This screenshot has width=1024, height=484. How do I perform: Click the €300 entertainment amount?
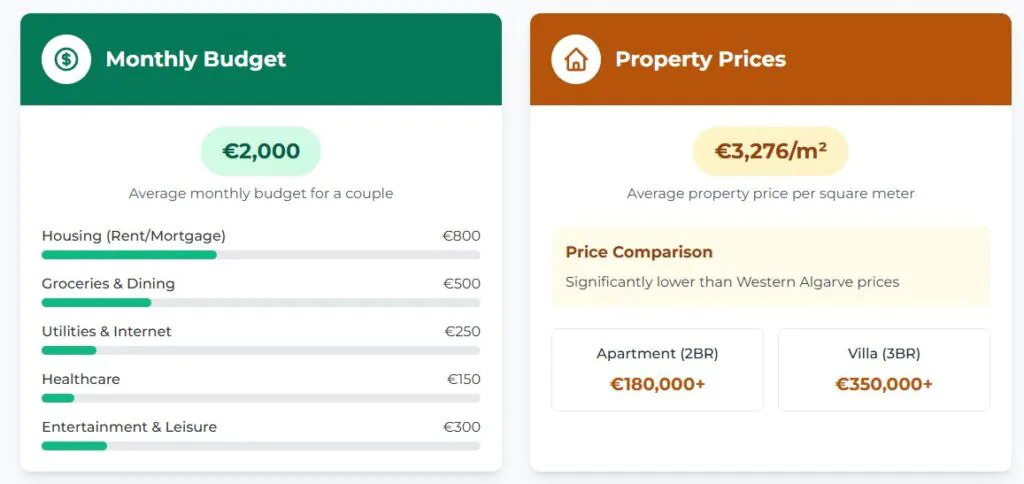click(x=461, y=427)
